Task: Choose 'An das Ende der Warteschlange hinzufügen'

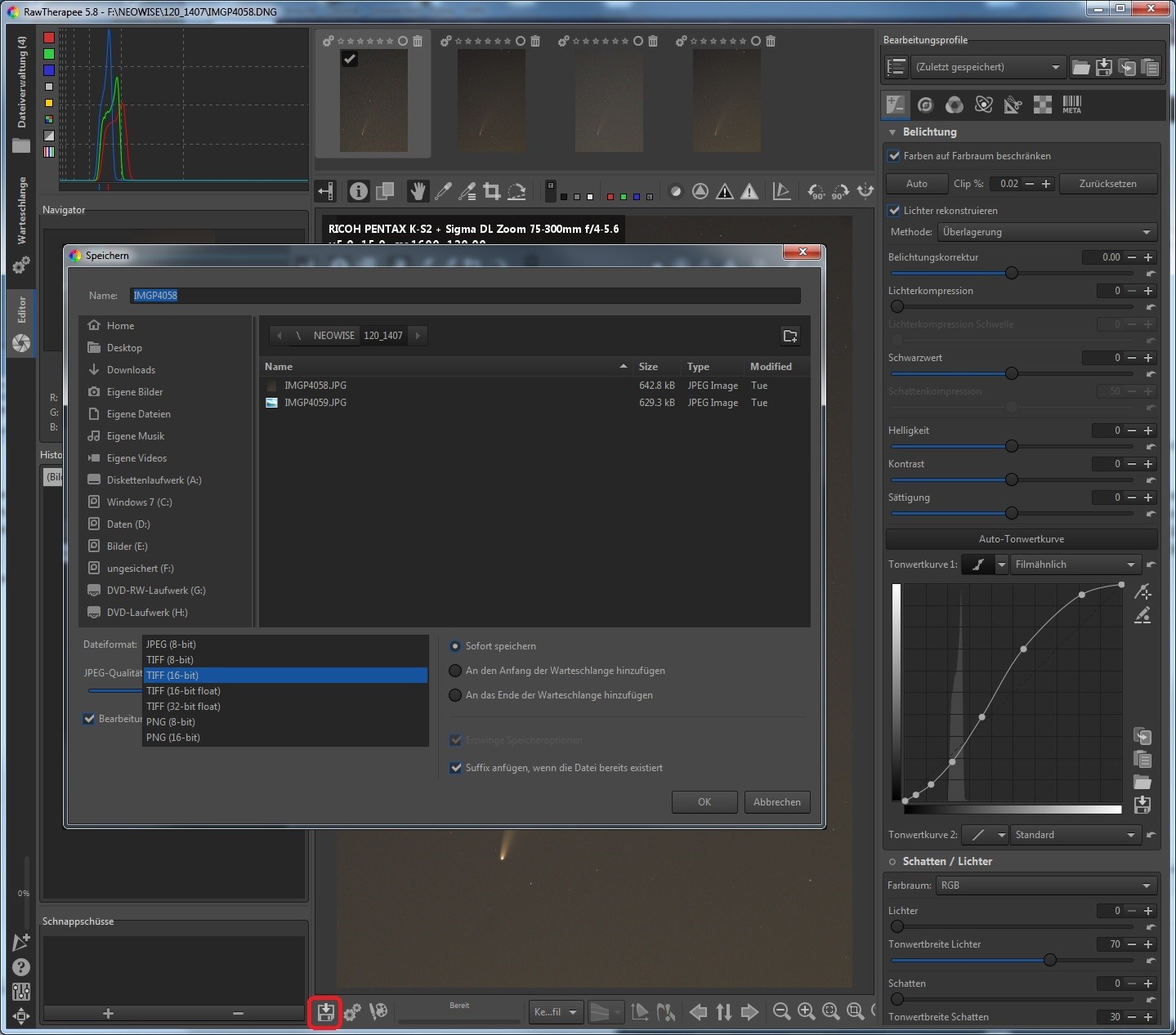Action: [x=456, y=695]
